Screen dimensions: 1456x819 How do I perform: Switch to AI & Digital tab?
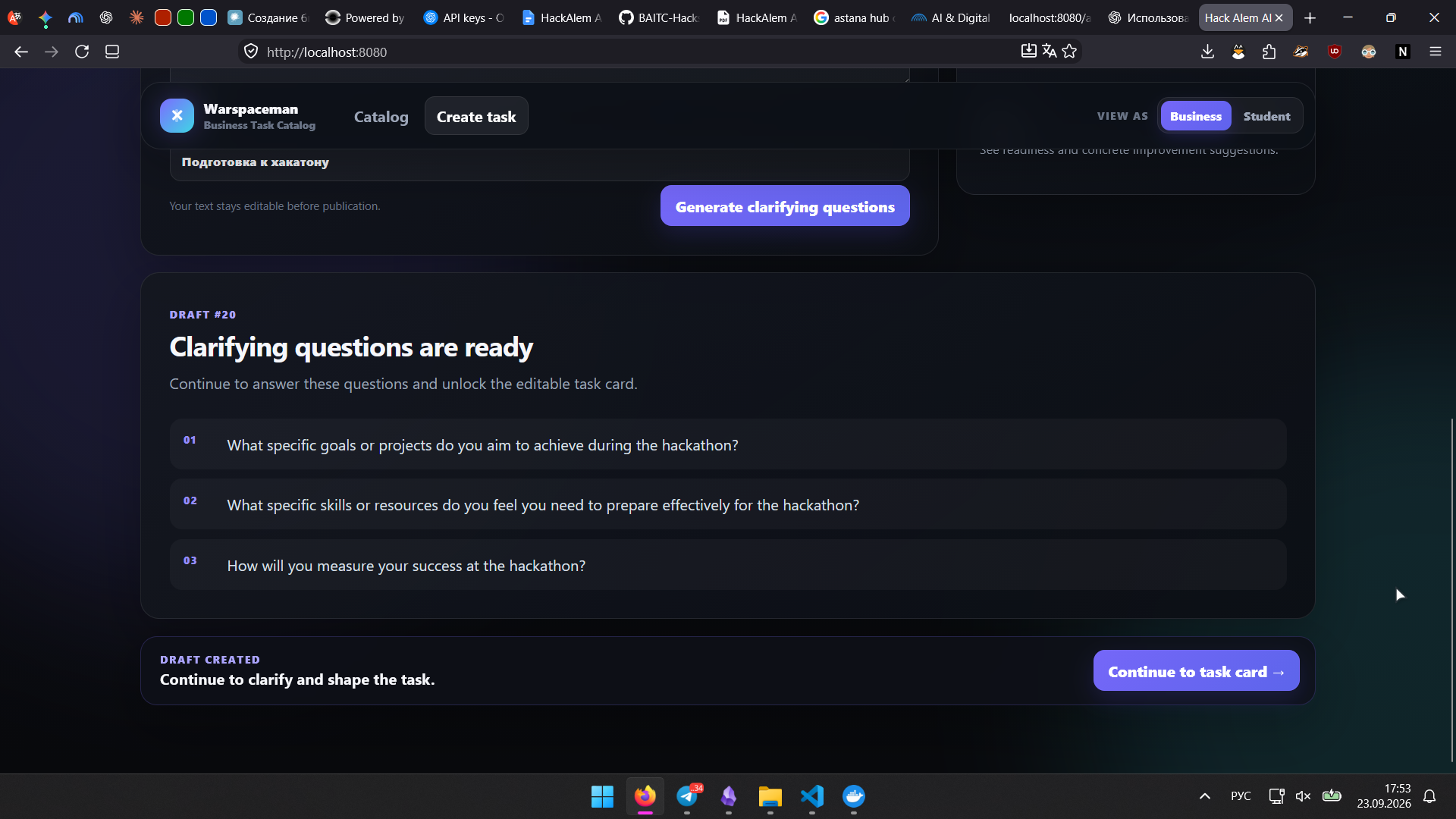tap(951, 17)
